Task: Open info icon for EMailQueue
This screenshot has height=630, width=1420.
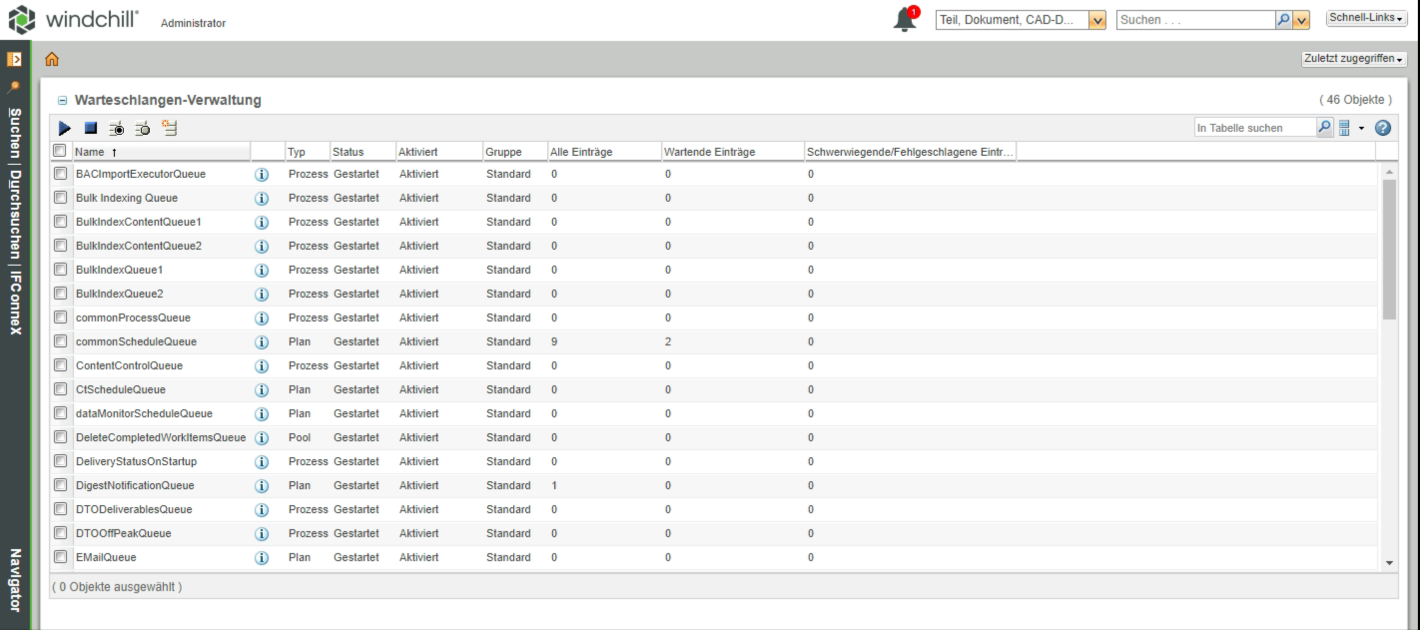Action: [263, 558]
